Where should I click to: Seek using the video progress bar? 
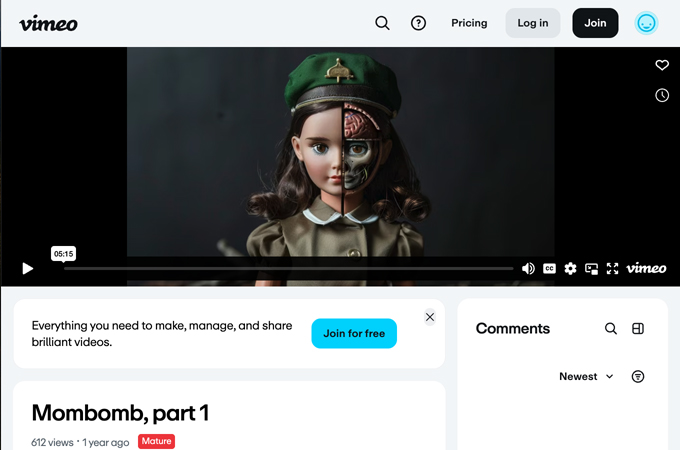coord(288,269)
